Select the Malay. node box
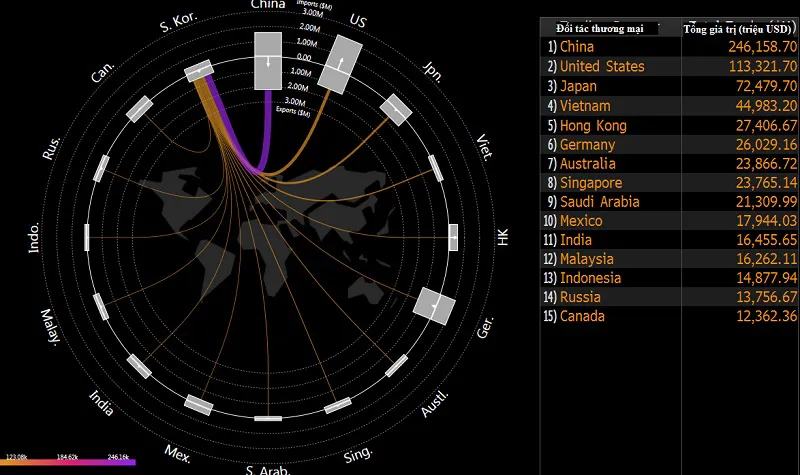800x475 pixels. coord(101,307)
